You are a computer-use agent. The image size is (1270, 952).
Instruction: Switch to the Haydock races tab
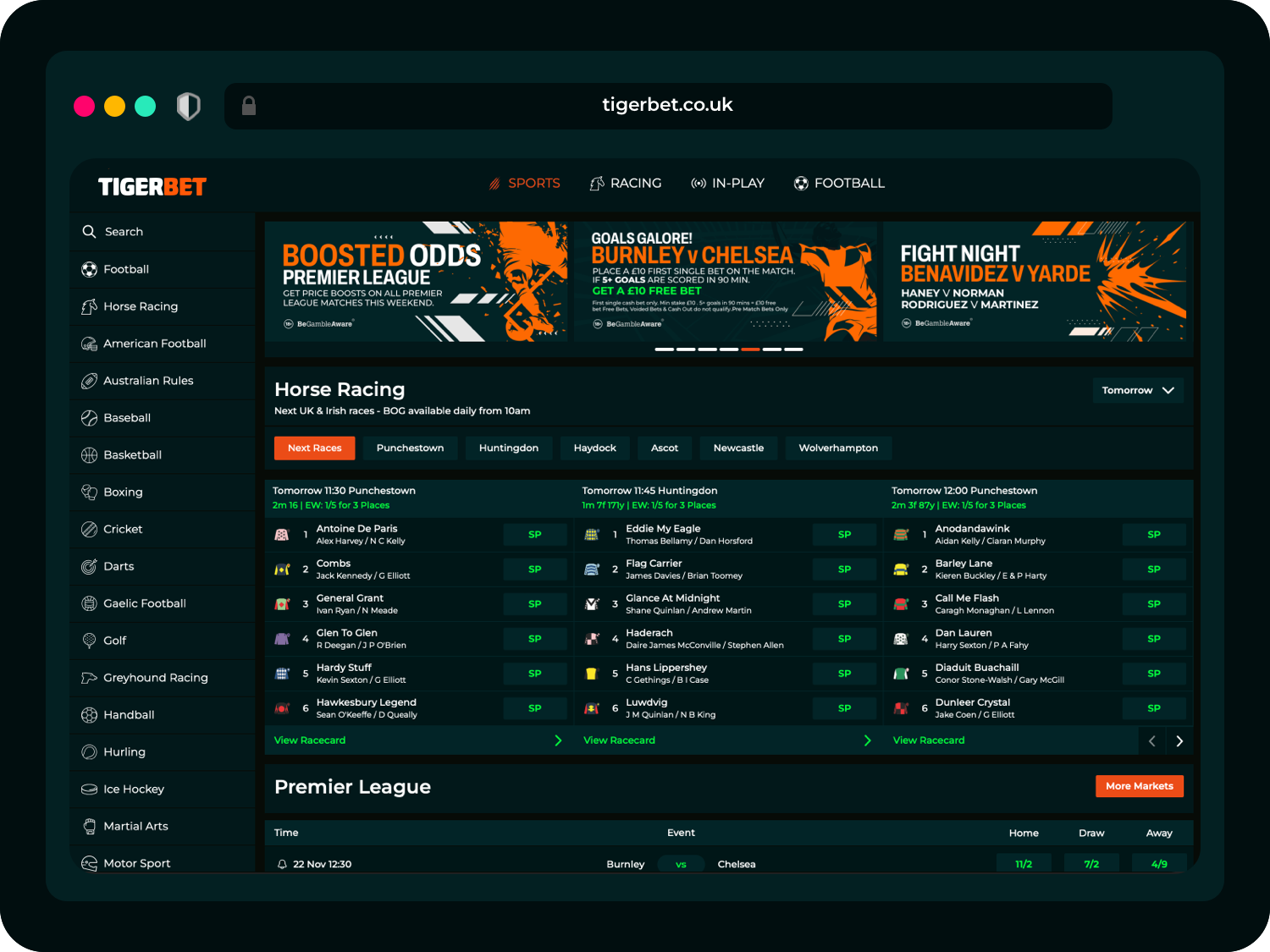594,448
